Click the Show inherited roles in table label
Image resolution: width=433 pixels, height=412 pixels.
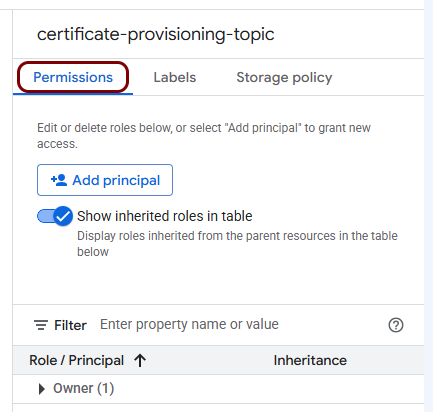pyautogui.click(x=165, y=216)
